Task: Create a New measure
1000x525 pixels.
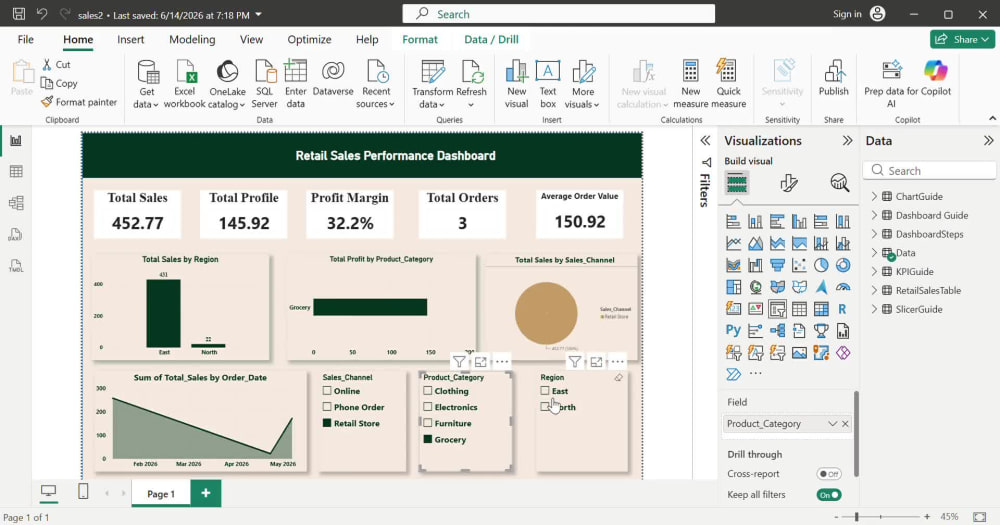Action: point(690,84)
